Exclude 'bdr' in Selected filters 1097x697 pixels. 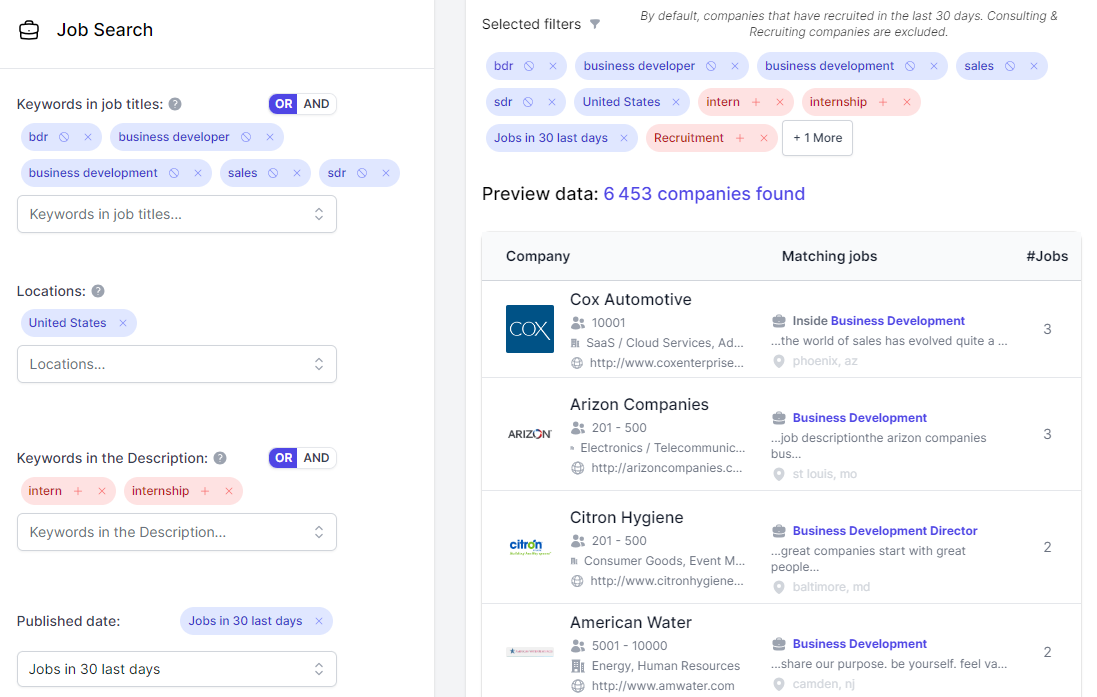pyautogui.click(x=530, y=66)
